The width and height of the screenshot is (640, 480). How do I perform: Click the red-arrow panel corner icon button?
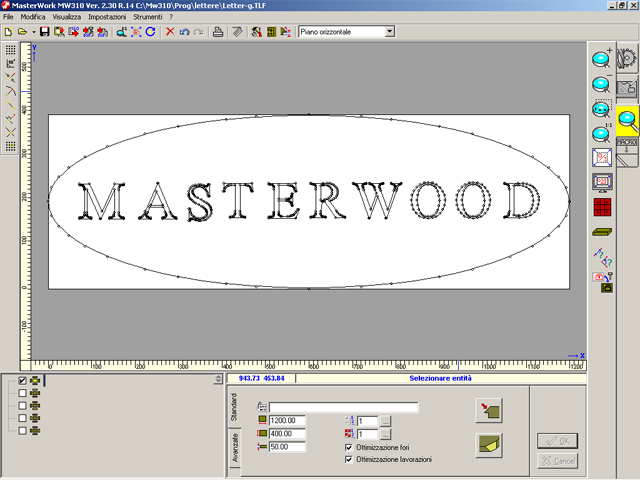pyautogui.click(x=489, y=411)
